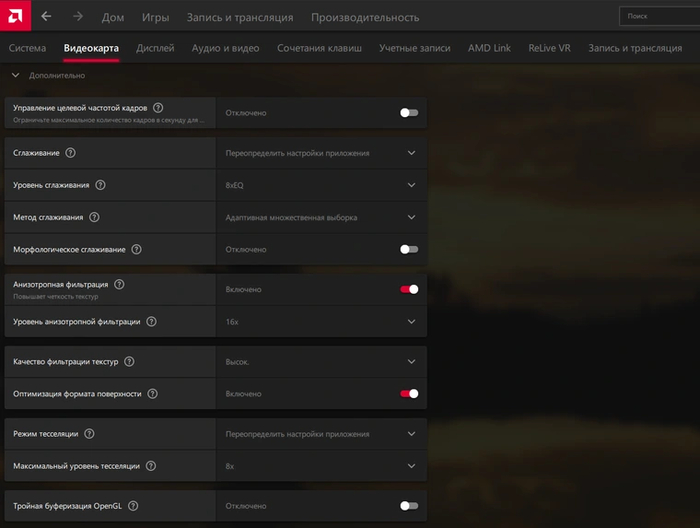The image size is (700, 528).
Task: Open Метод сглаживания dropdown
Action: coord(411,217)
